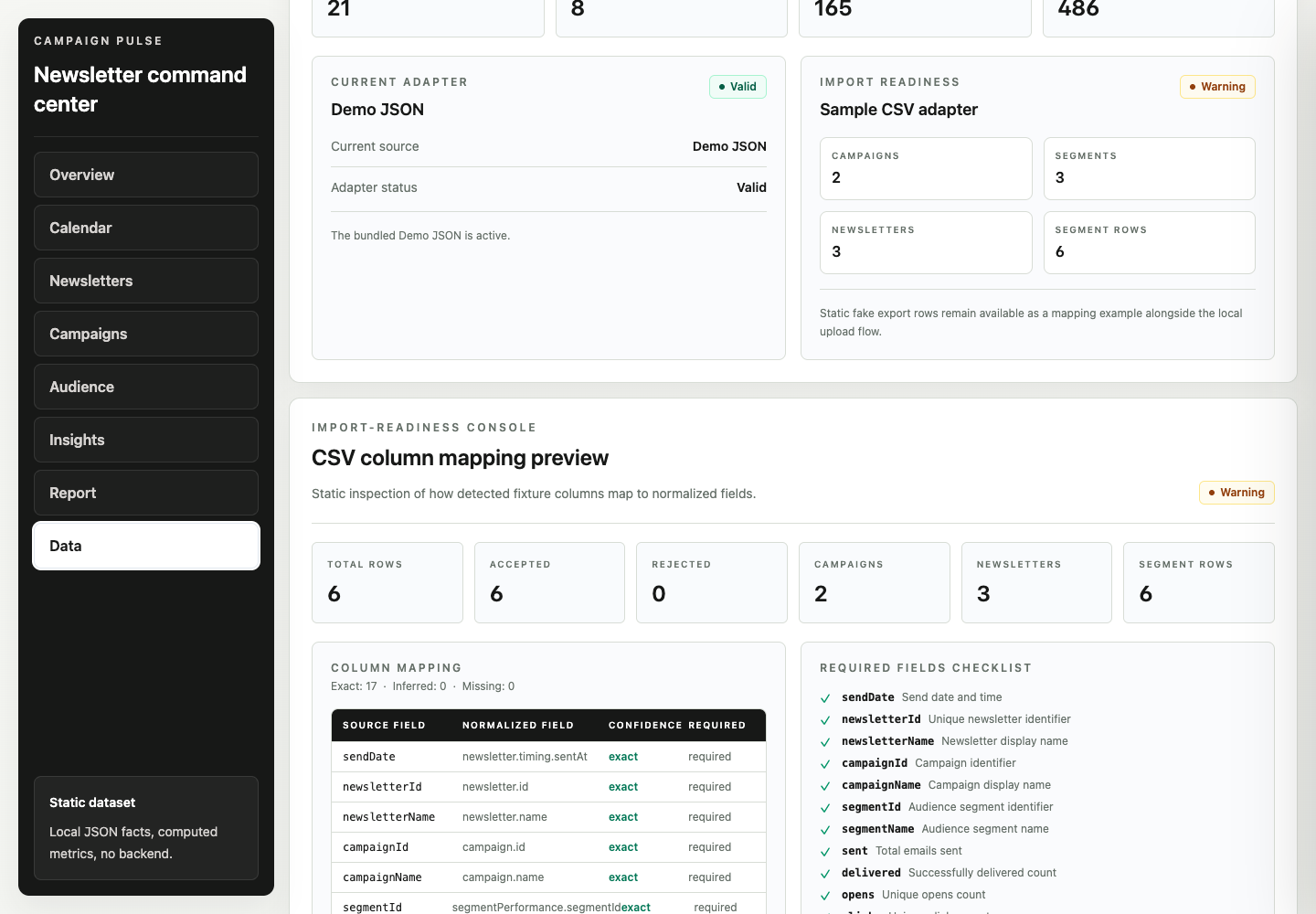Viewport: 1316px width, 914px height.
Task: Click the Total Rows stat card
Action: tap(387, 583)
